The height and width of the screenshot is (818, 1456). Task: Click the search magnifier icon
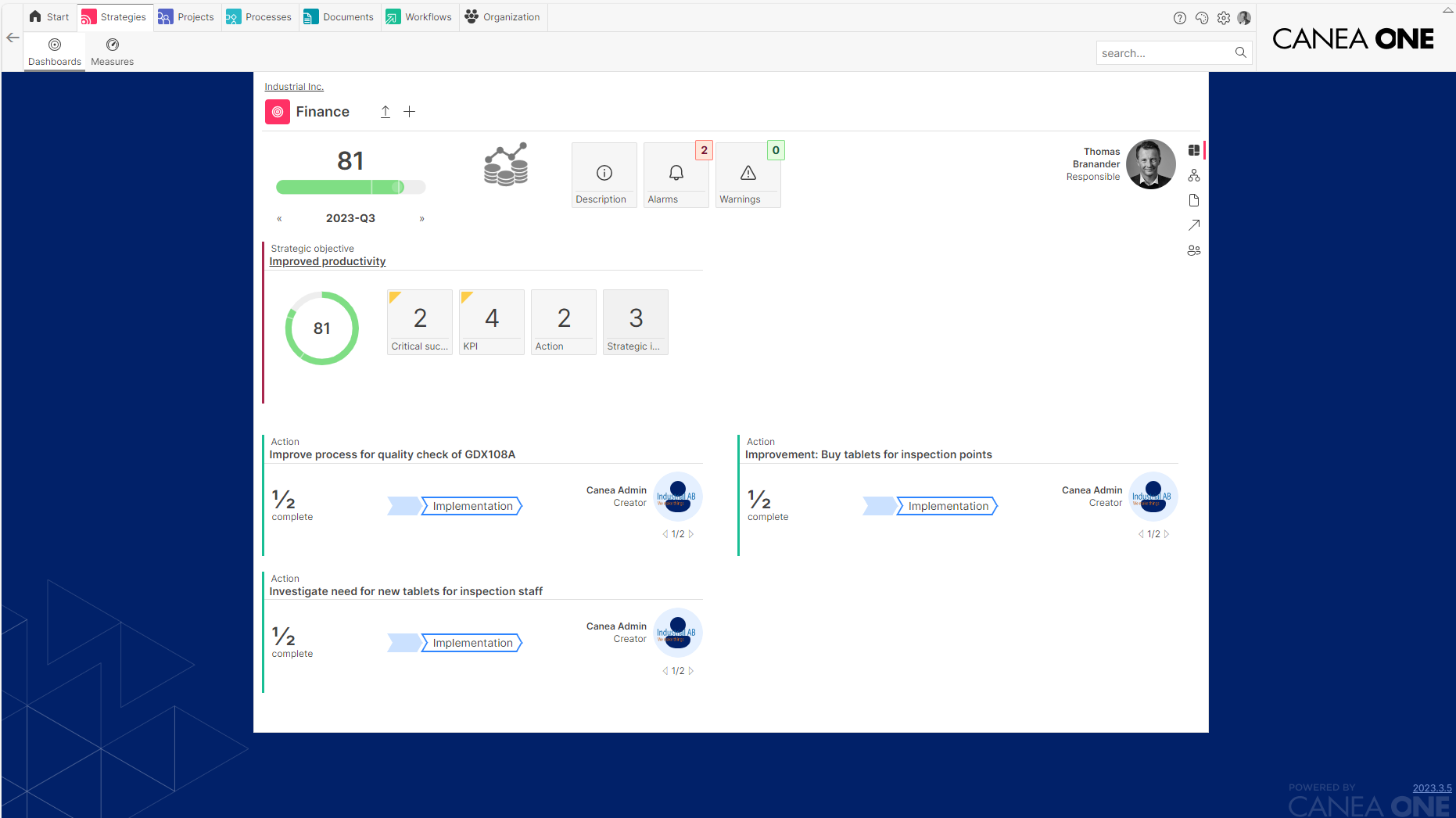pos(1241,52)
